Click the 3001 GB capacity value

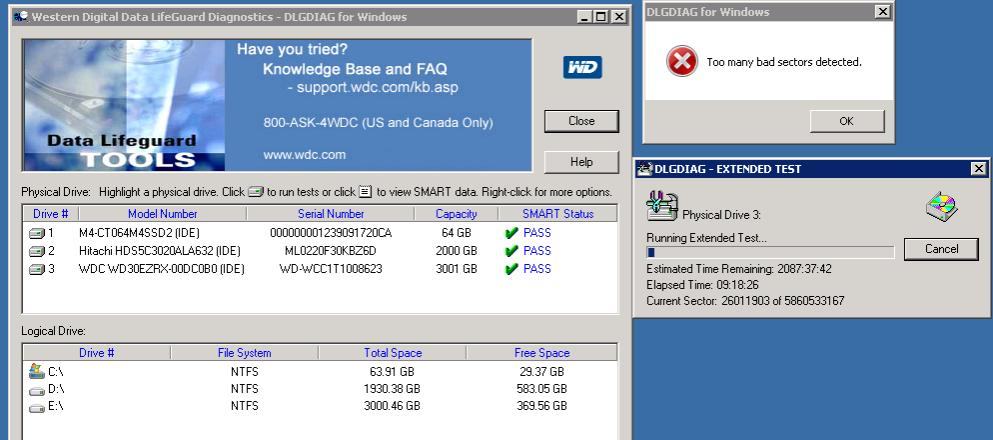point(456,269)
